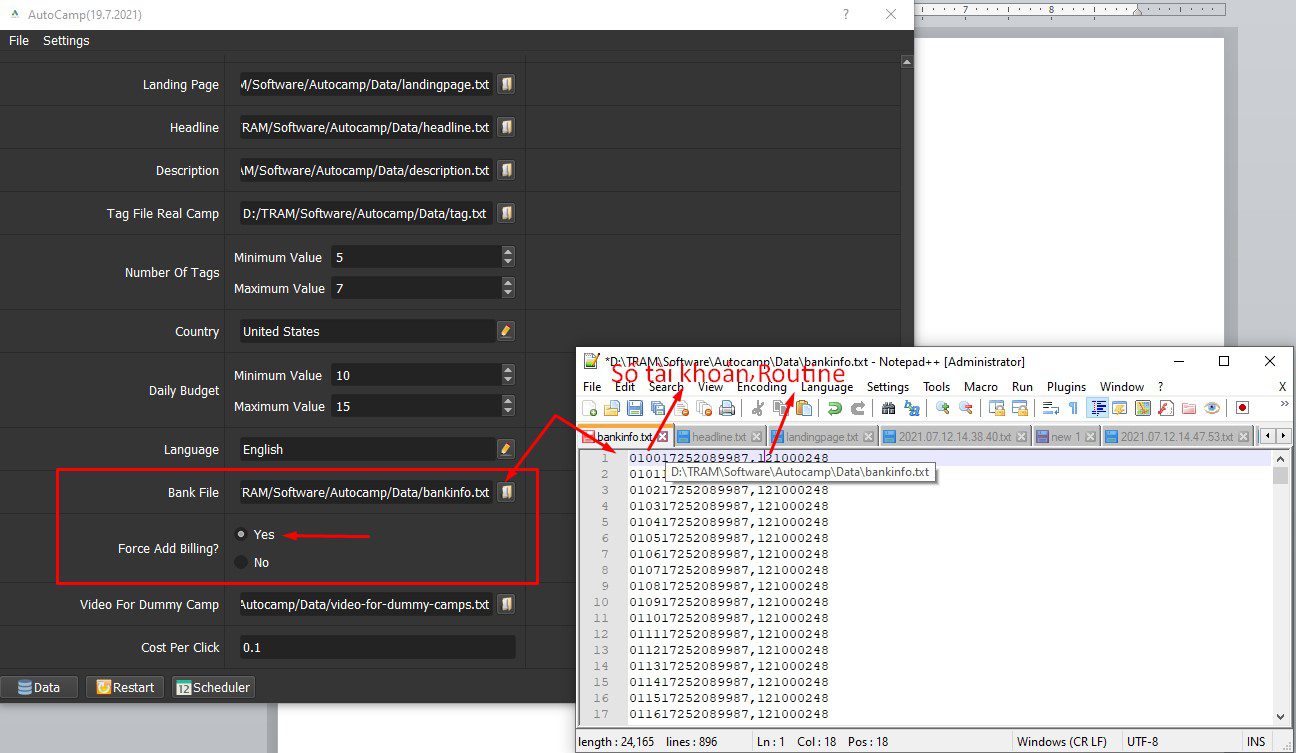1296x753 pixels.
Task: Switch to landingpage.txt tab
Action: (822, 437)
